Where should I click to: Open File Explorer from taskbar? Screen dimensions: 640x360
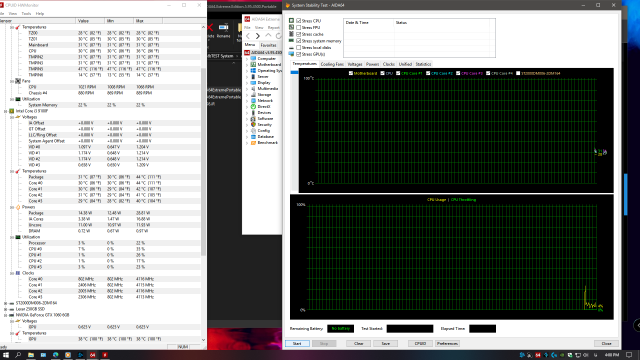[31, 355]
